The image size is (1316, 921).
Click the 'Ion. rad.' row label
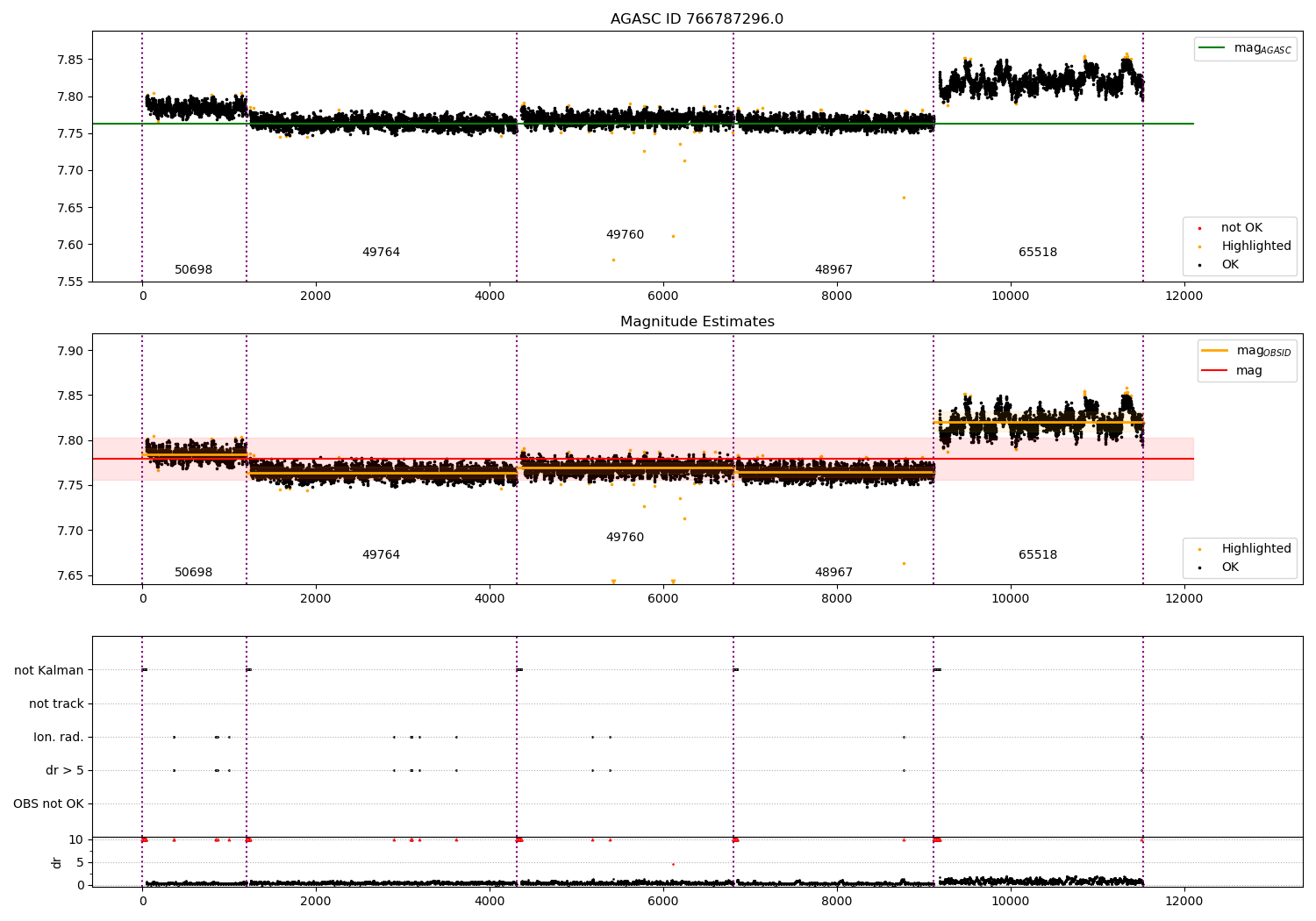59,737
